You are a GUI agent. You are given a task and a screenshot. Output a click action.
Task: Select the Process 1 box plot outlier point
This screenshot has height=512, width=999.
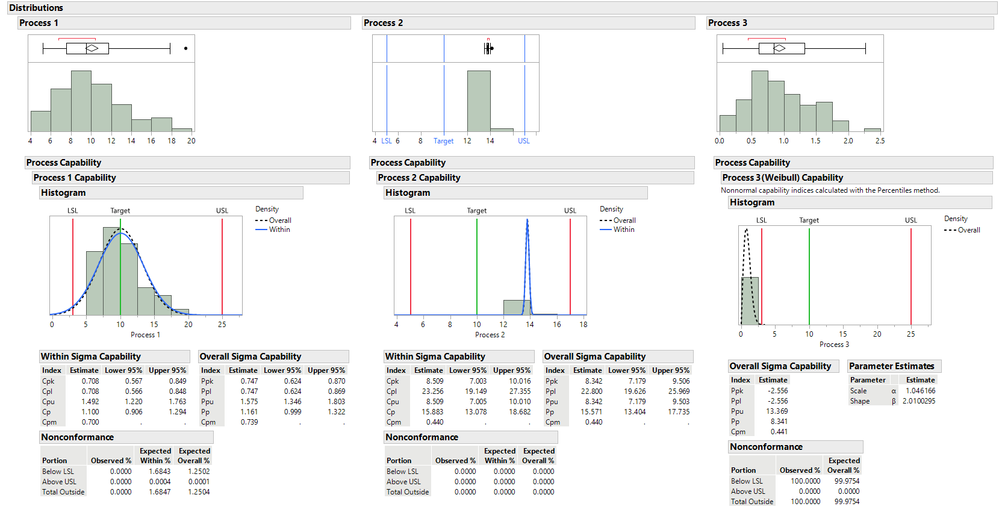(x=185, y=48)
